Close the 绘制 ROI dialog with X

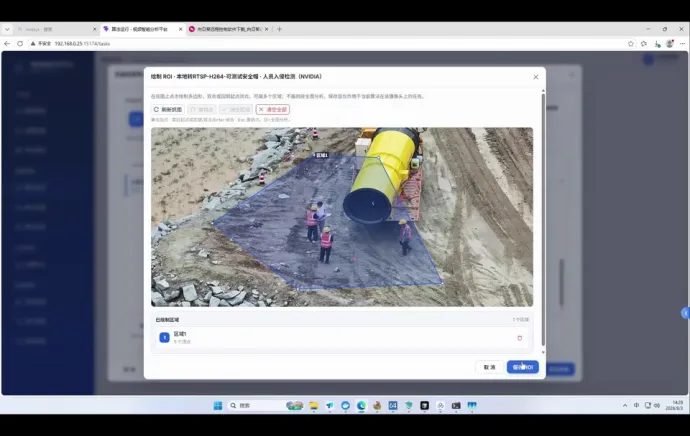pyautogui.click(x=536, y=77)
